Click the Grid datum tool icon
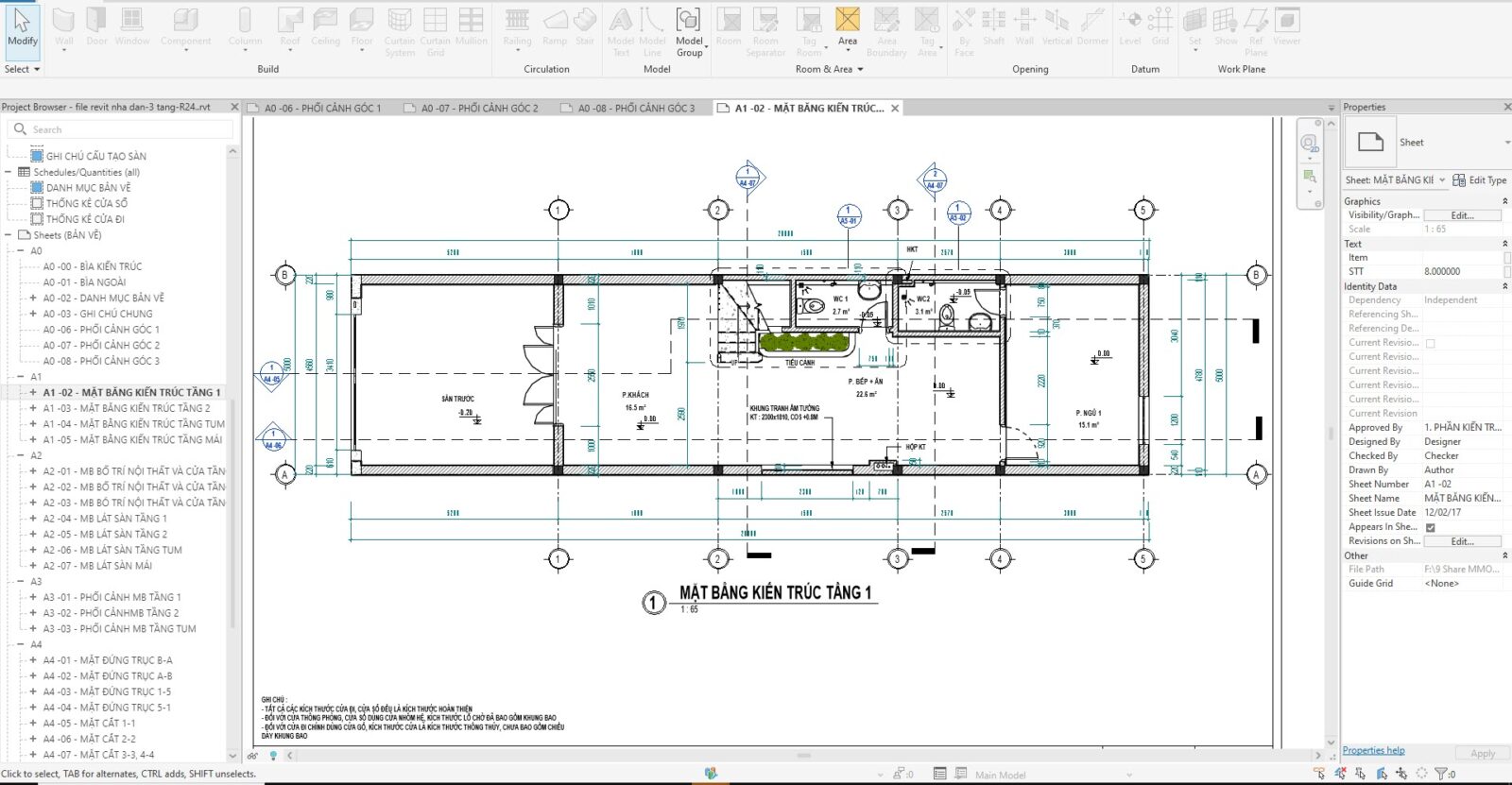 tap(1160, 20)
